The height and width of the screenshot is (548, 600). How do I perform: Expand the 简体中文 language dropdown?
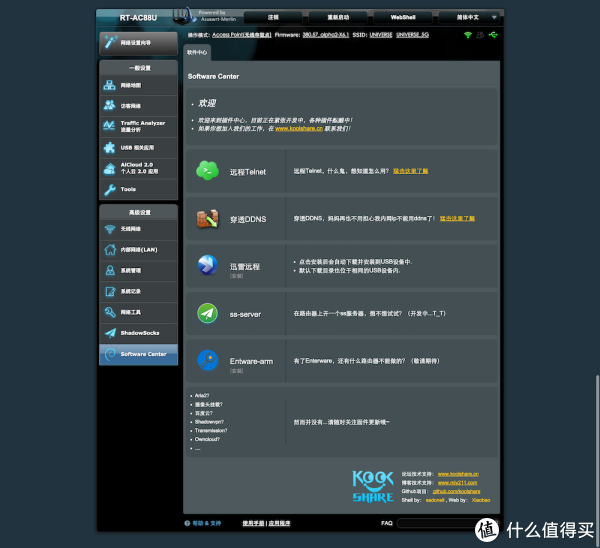pos(468,17)
